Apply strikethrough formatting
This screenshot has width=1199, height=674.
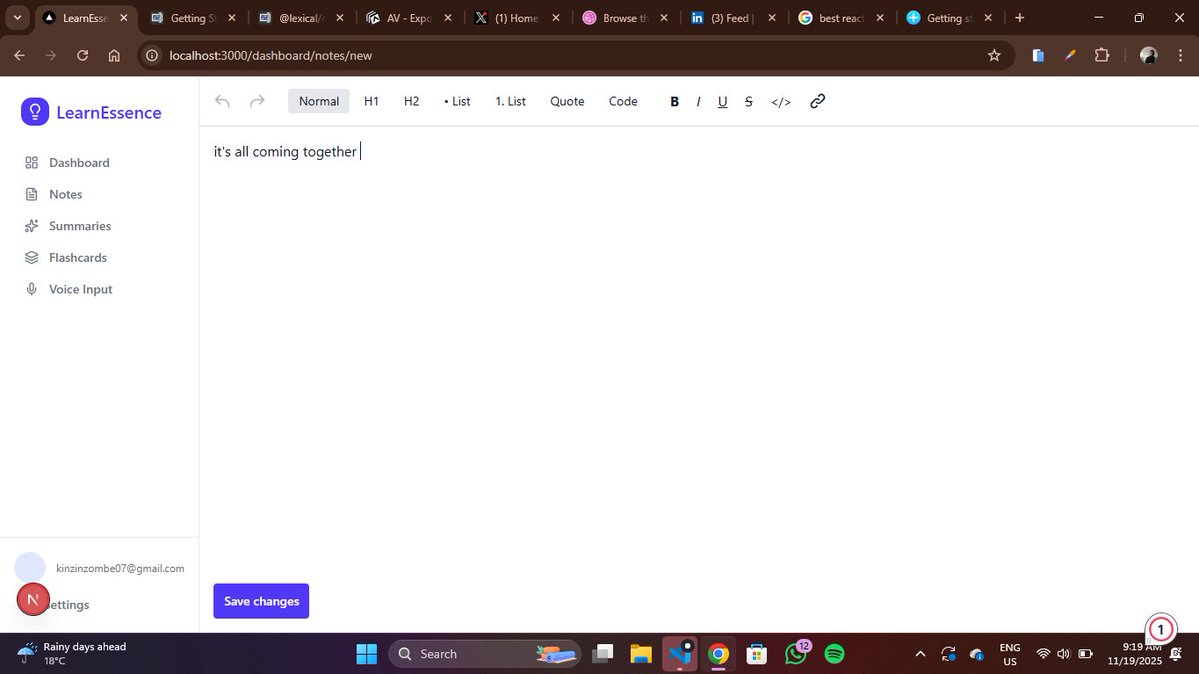click(748, 101)
